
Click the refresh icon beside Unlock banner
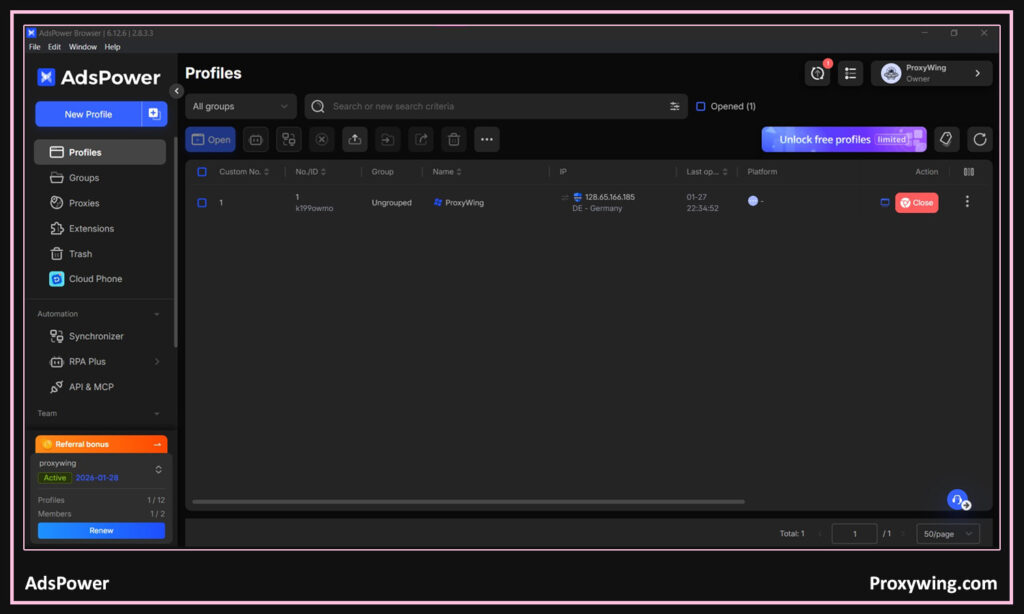coord(979,140)
